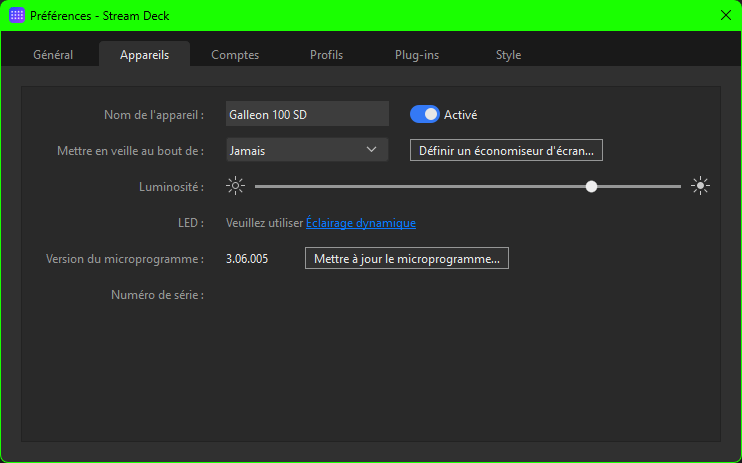Click the LED label

click(x=191, y=223)
